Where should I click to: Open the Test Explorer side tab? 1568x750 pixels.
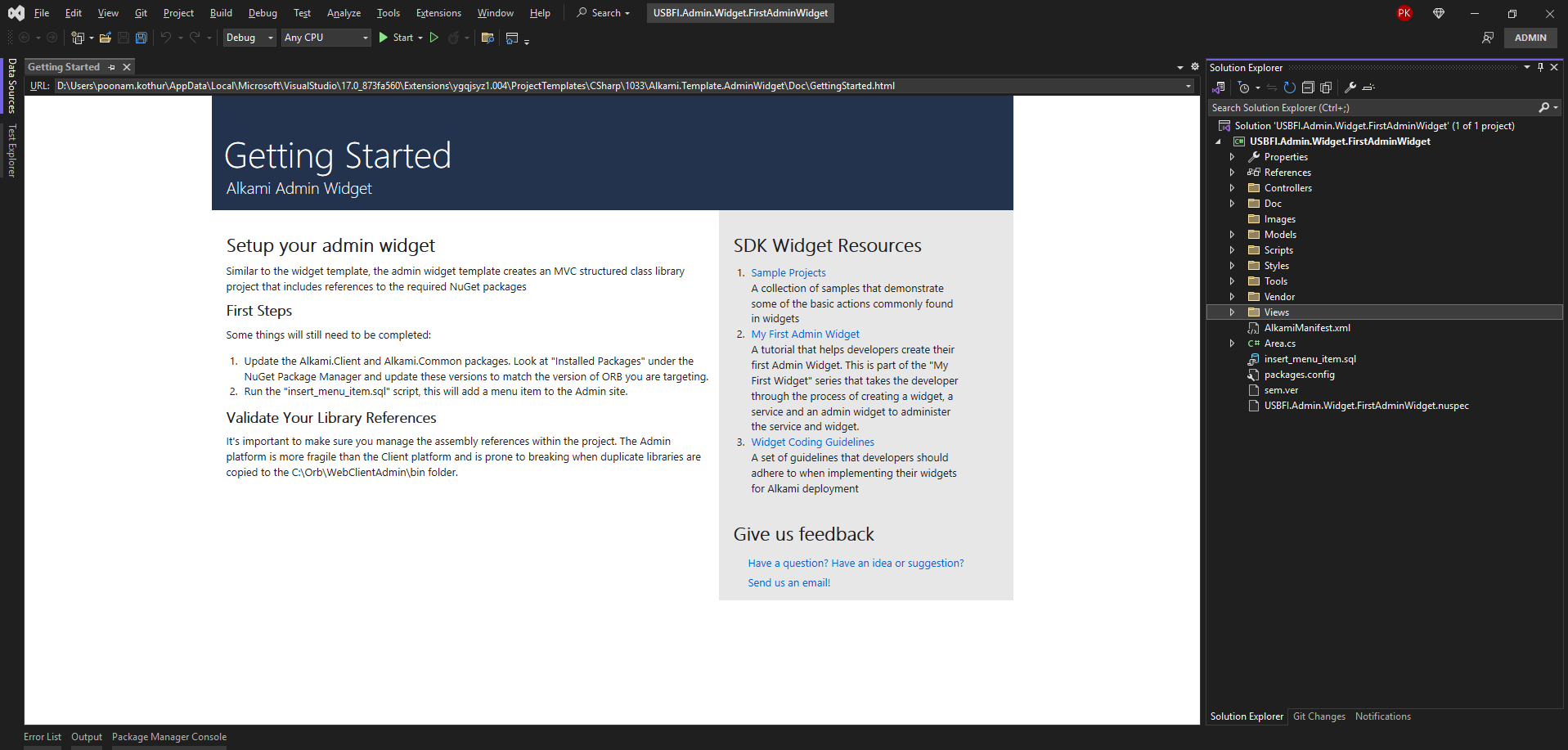(11, 150)
